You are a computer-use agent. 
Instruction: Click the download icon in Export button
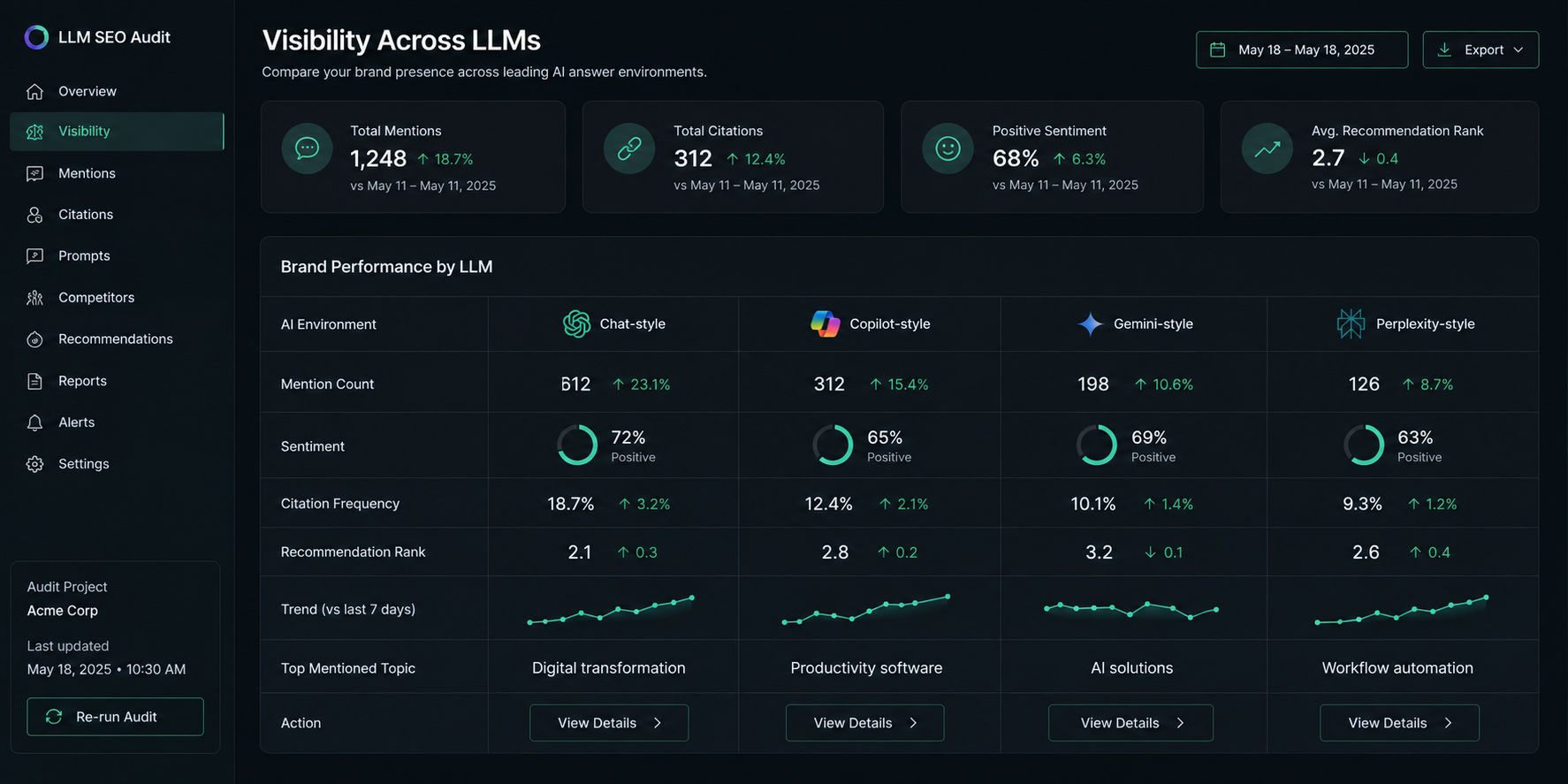1444,49
